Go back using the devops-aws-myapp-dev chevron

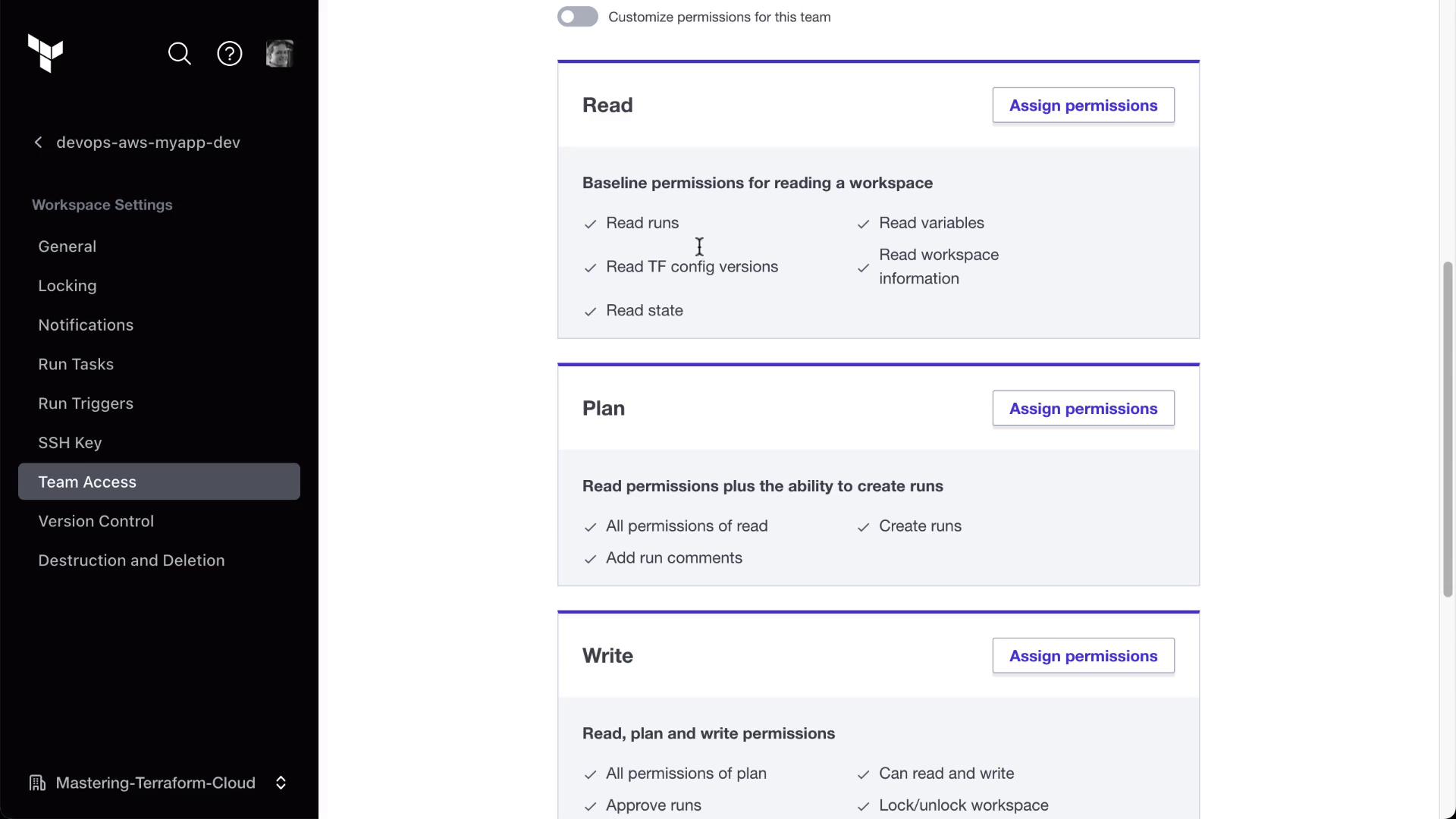[x=39, y=143]
